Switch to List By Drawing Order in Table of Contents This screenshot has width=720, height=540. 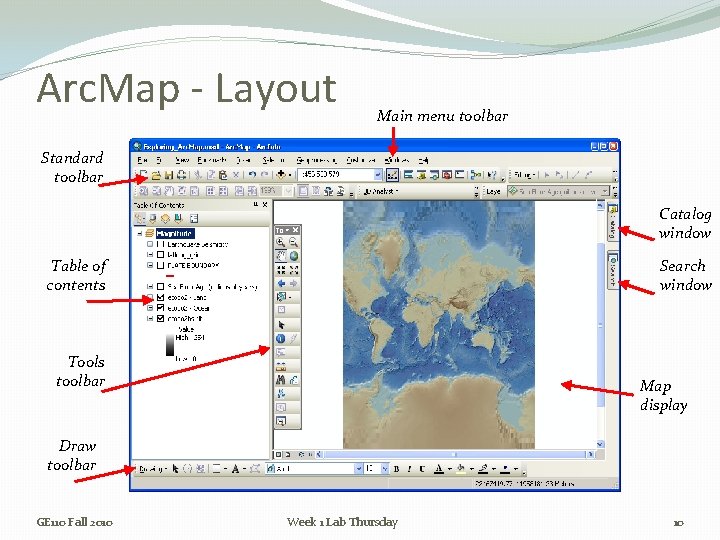pos(140,219)
